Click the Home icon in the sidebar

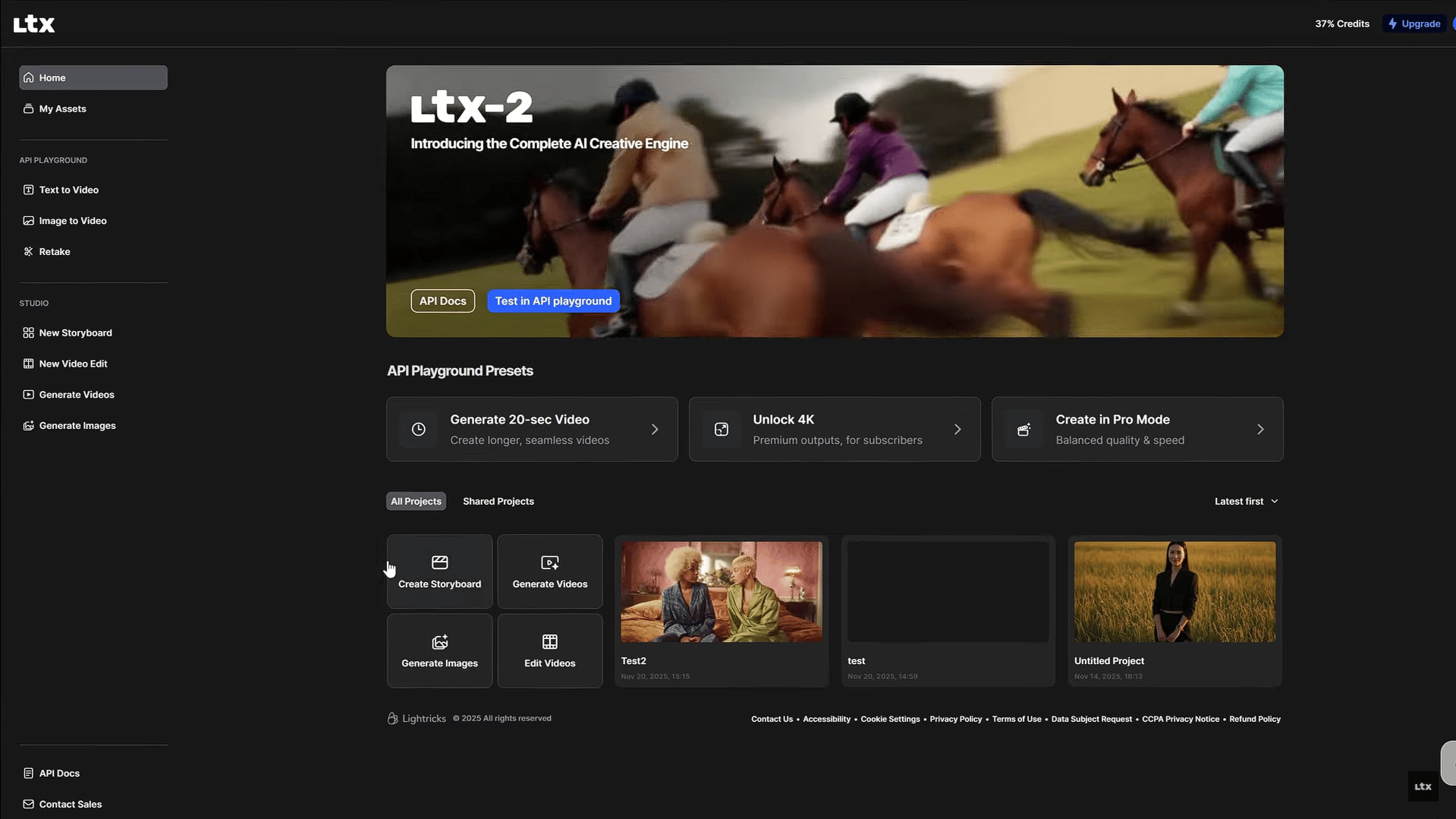coord(29,77)
